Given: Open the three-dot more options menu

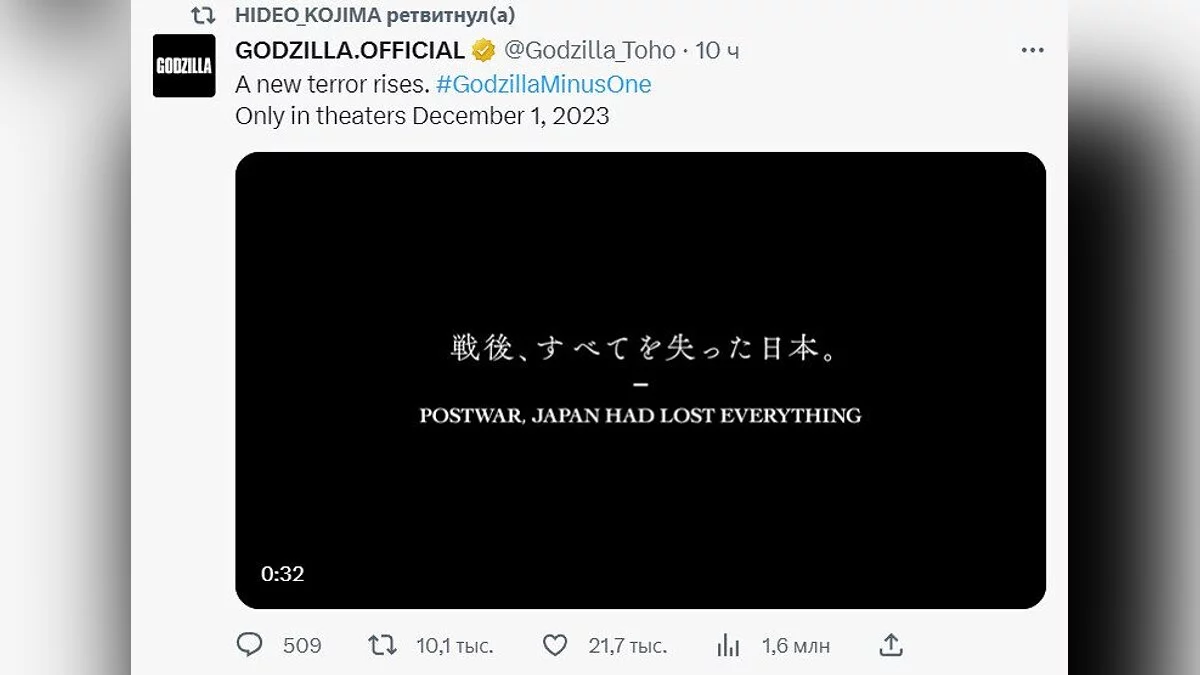Looking at the screenshot, I should pyautogui.click(x=1032, y=50).
